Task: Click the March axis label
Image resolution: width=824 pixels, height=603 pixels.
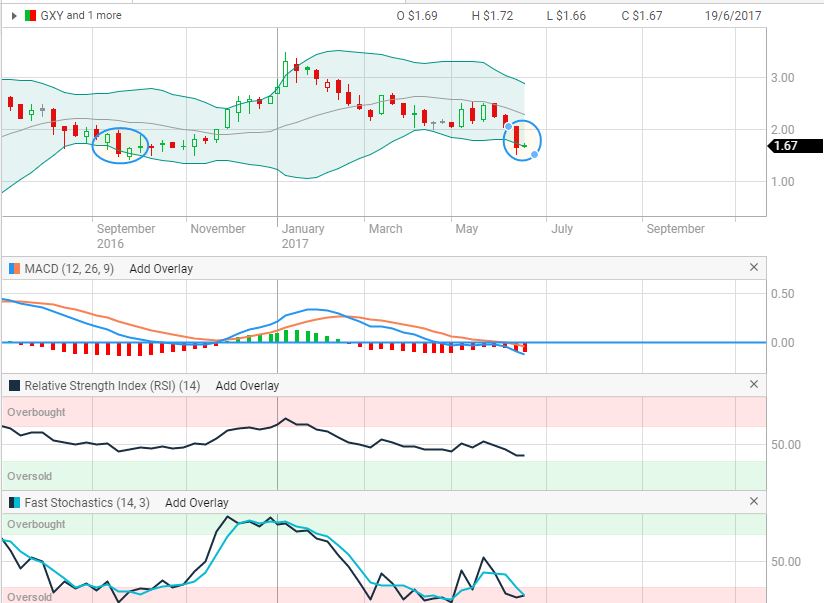Action: click(x=385, y=229)
